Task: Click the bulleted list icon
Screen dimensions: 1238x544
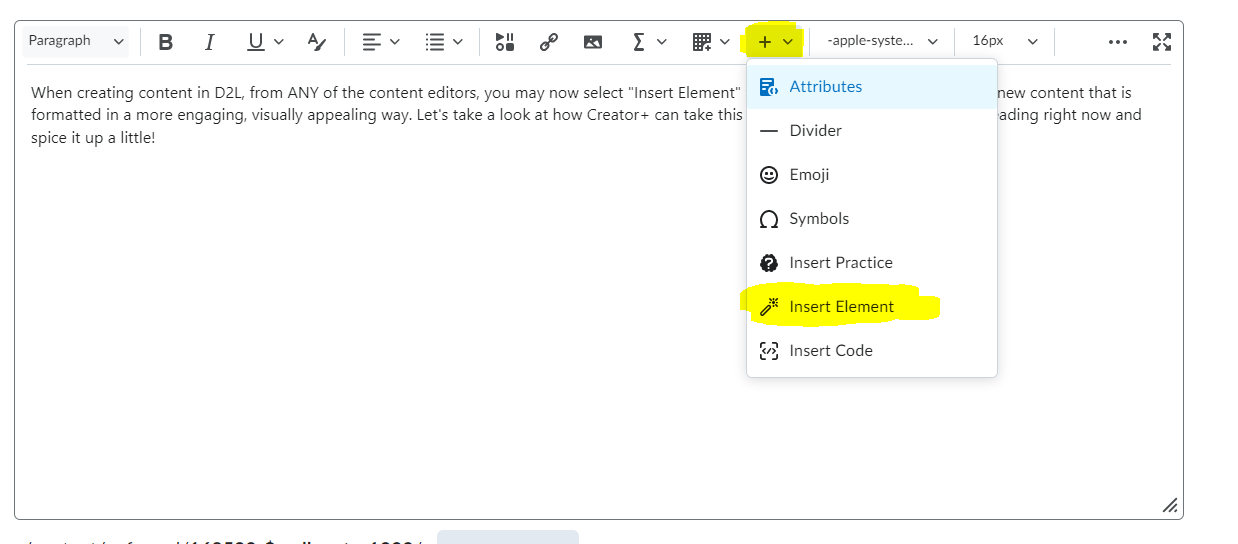Action: tap(434, 42)
